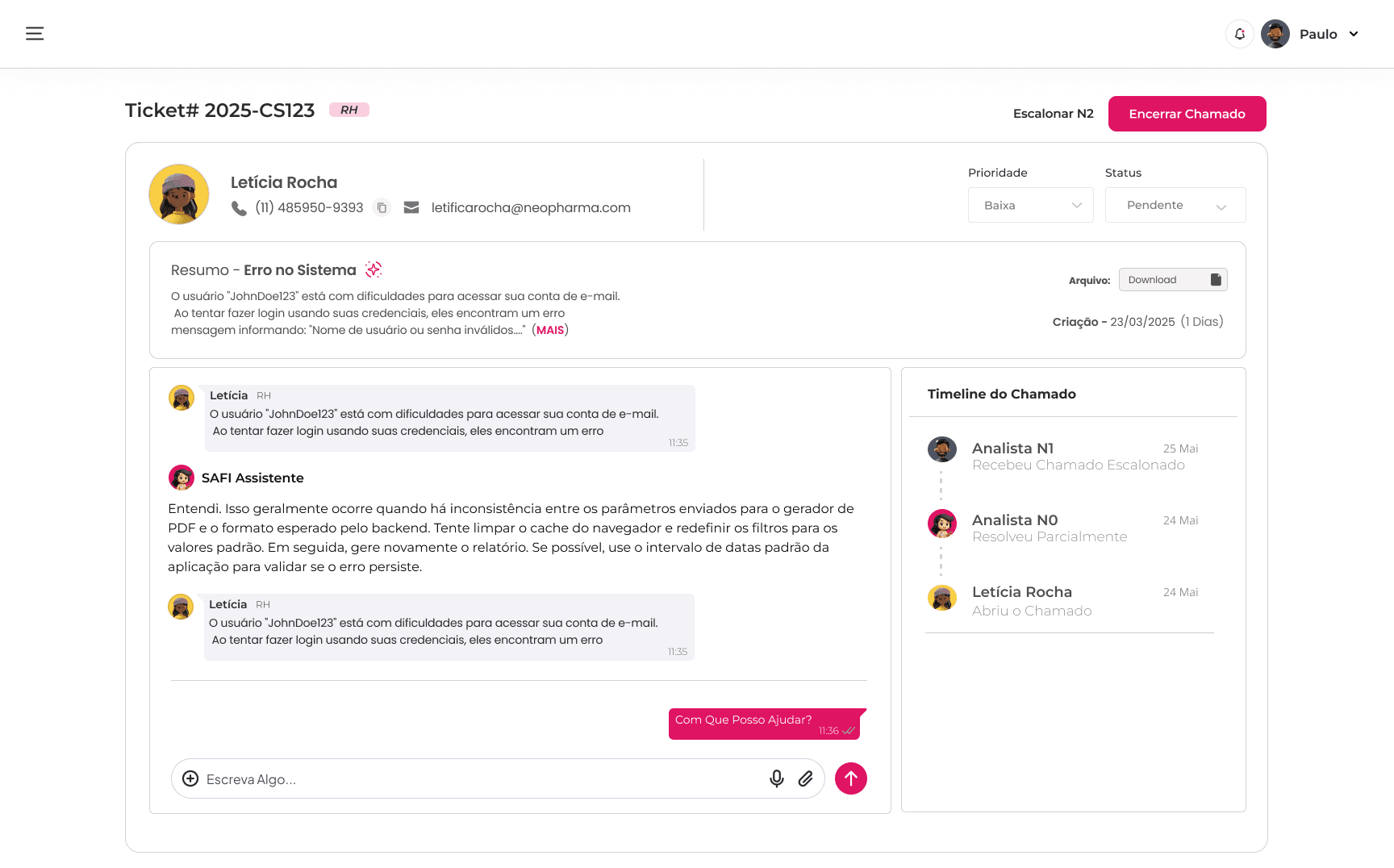Click Escalonar N2
Screen dimensions: 1394x868
pos(1053,114)
